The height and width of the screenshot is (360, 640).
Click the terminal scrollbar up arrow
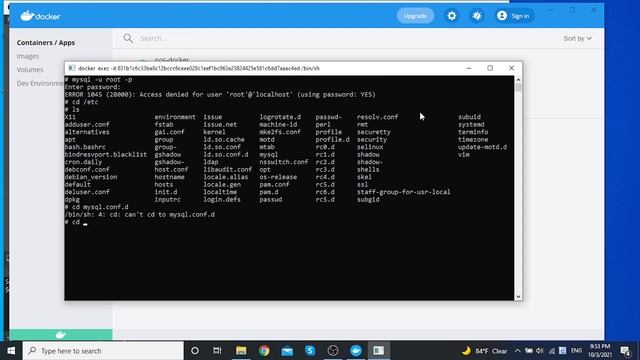pyautogui.click(x=518, y=80)
